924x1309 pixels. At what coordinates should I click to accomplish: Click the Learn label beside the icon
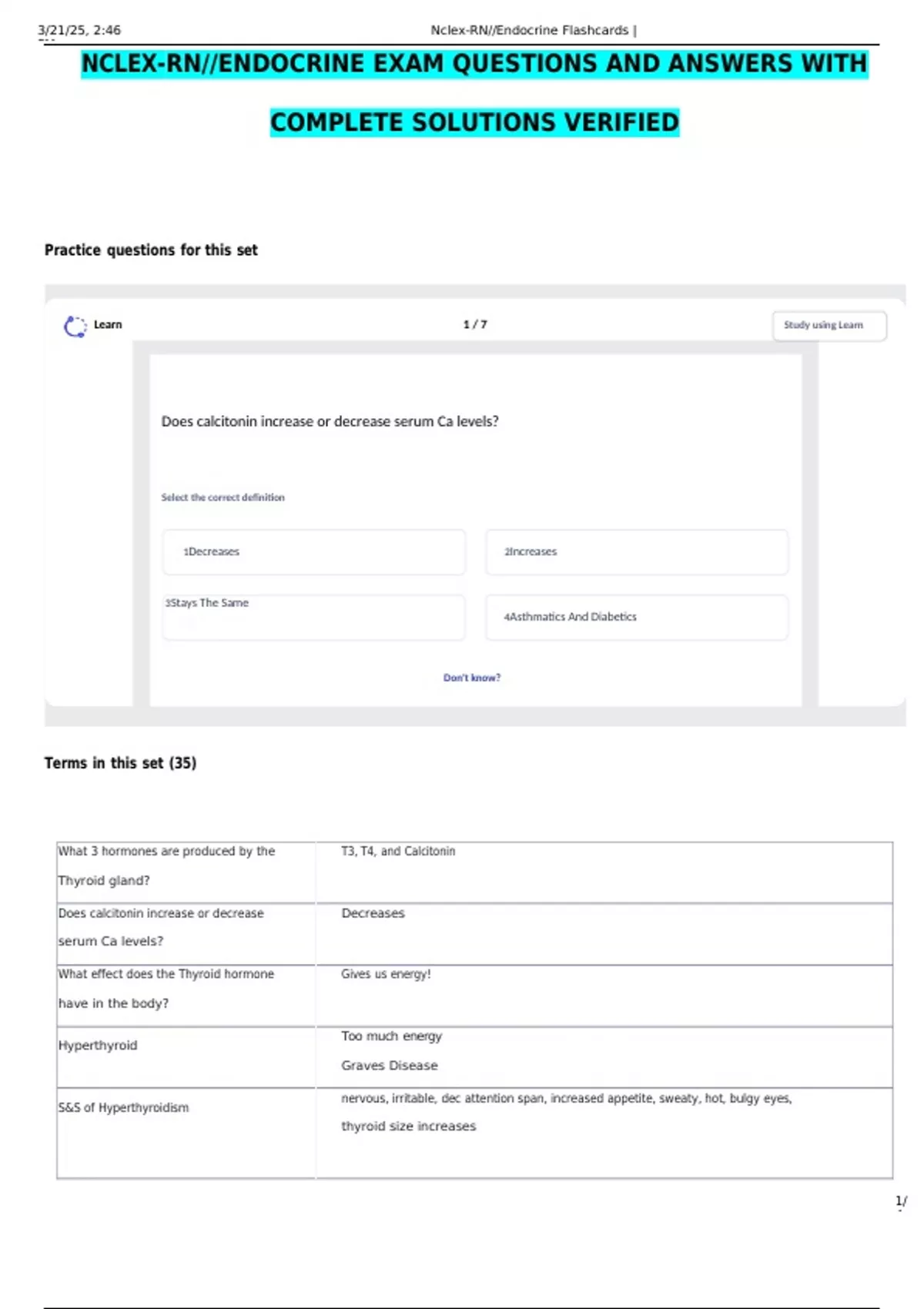[x=108, y=325]
